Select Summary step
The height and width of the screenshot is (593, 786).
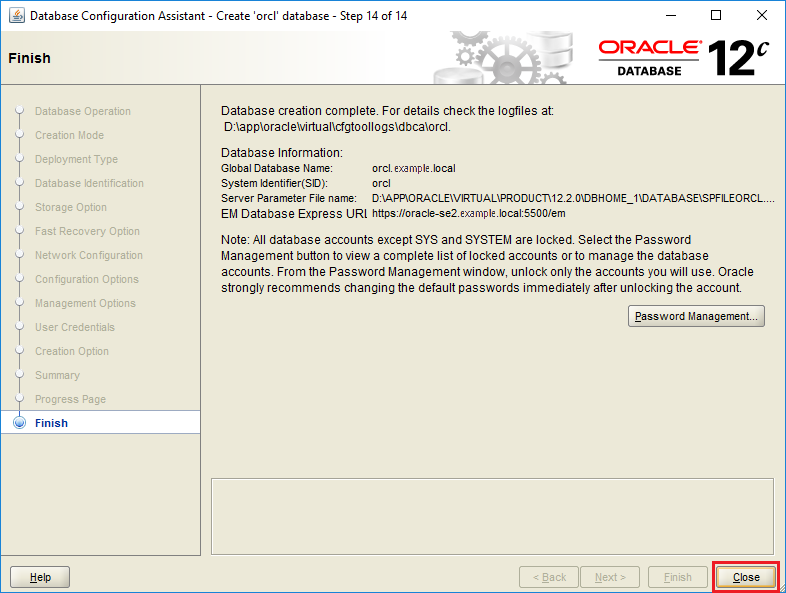coord(57,375)
